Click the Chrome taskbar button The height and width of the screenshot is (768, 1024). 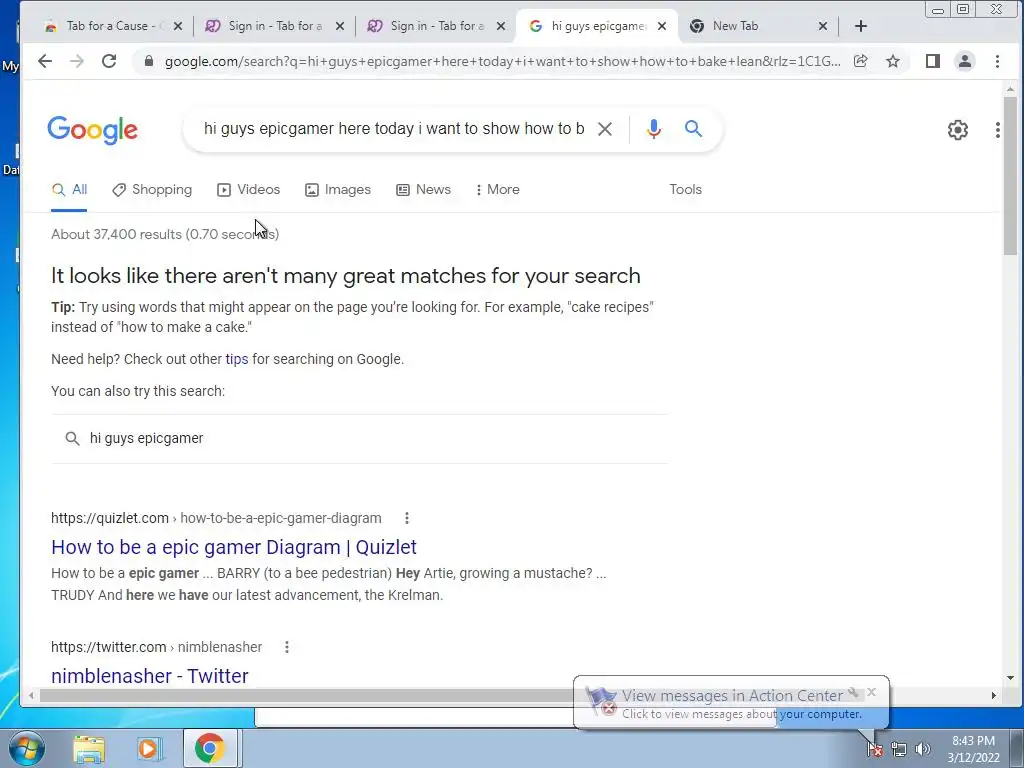[x=209, y=749]
